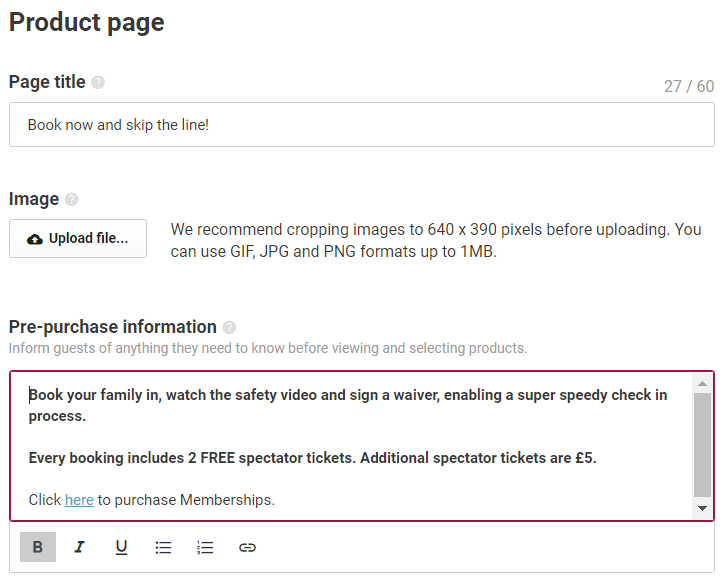Open help tooltip for Pre-purchase information
The height and width of the screenshot is (586, 728).
coord(230,328)
